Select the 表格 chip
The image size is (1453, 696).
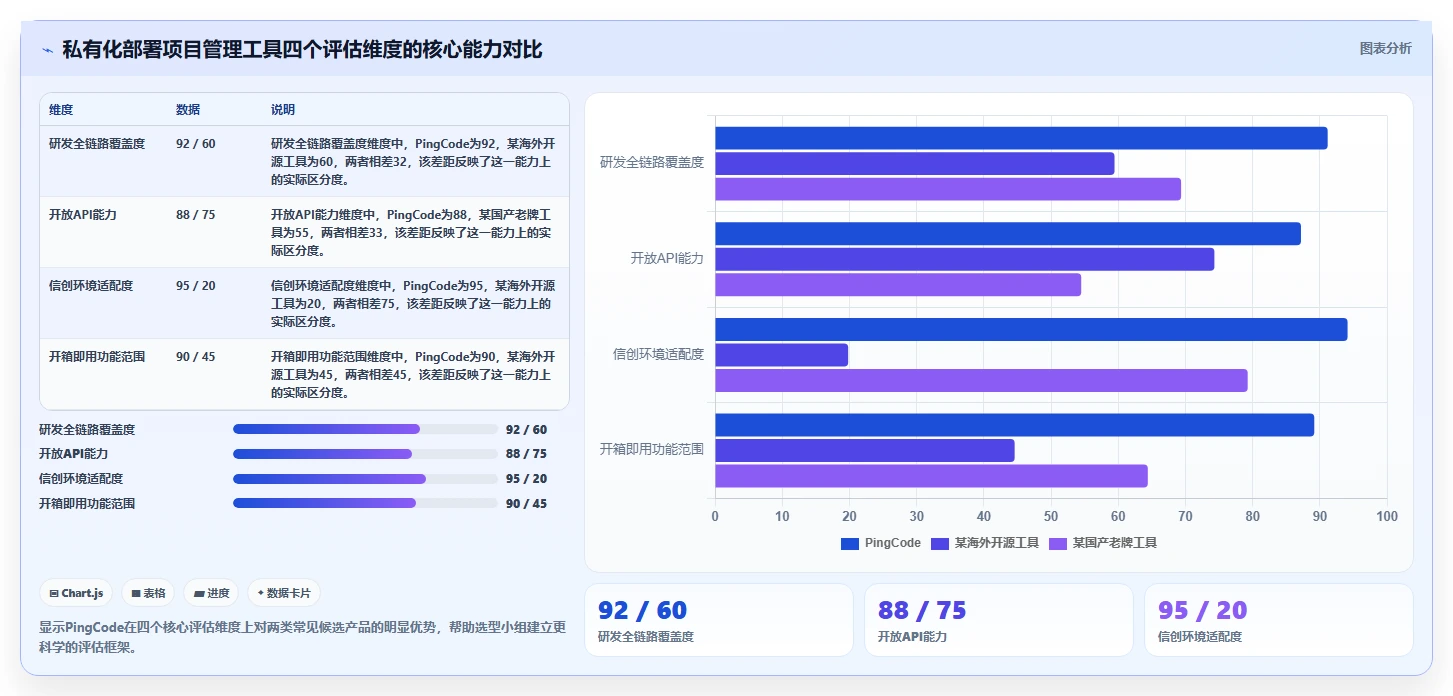(148, 593)
